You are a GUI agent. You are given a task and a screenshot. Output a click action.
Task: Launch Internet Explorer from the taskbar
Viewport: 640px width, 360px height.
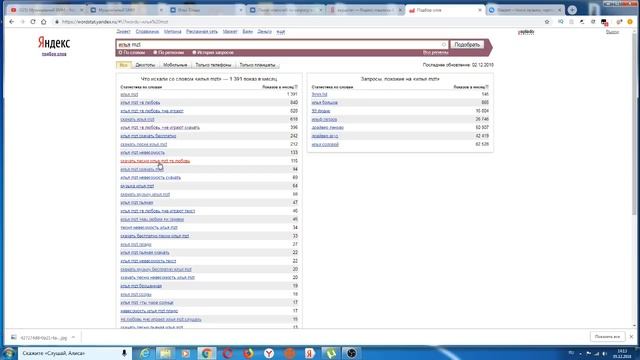coord(144,353)
